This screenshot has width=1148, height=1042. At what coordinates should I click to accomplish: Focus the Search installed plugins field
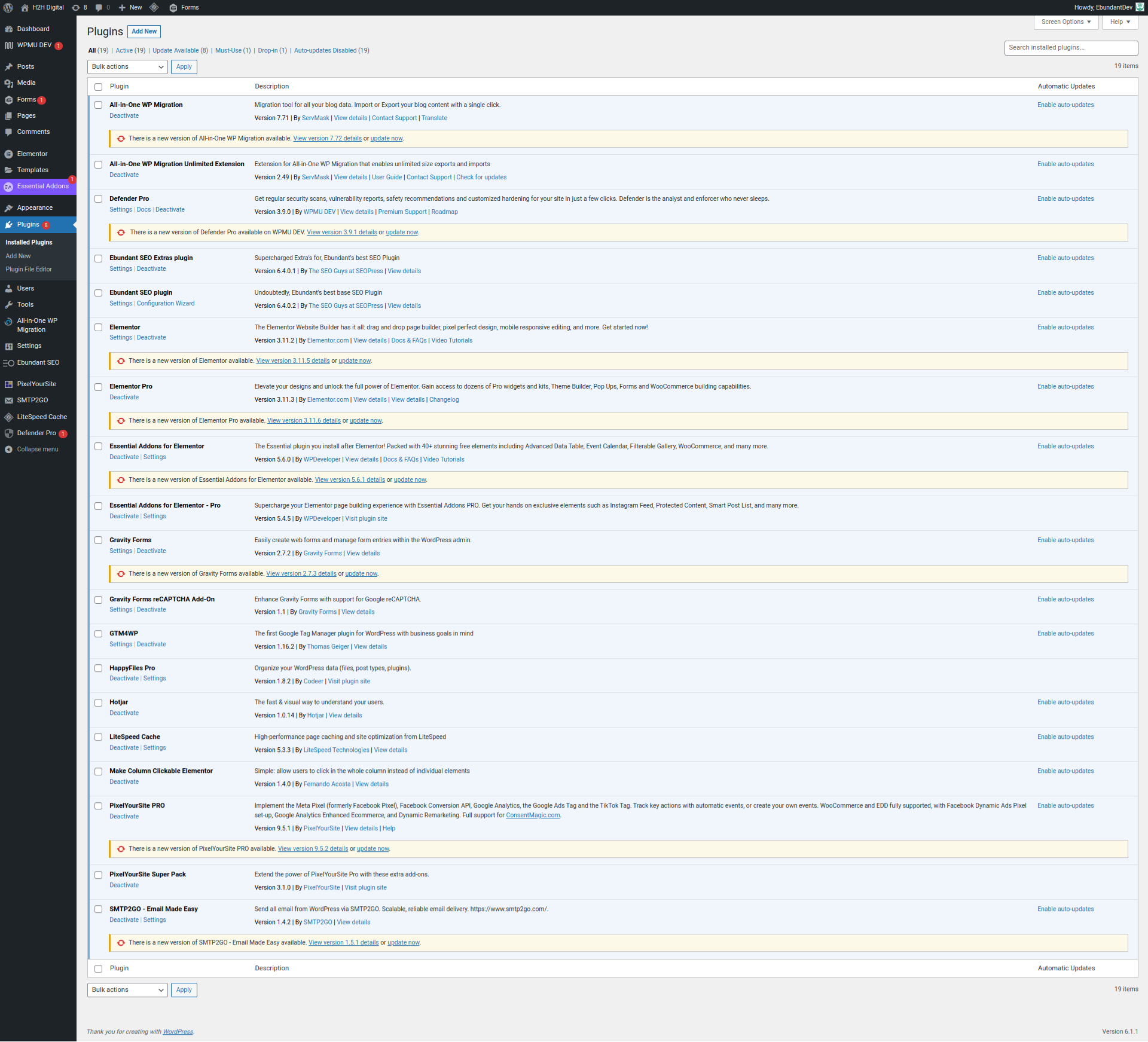[x=1070, y=48]
